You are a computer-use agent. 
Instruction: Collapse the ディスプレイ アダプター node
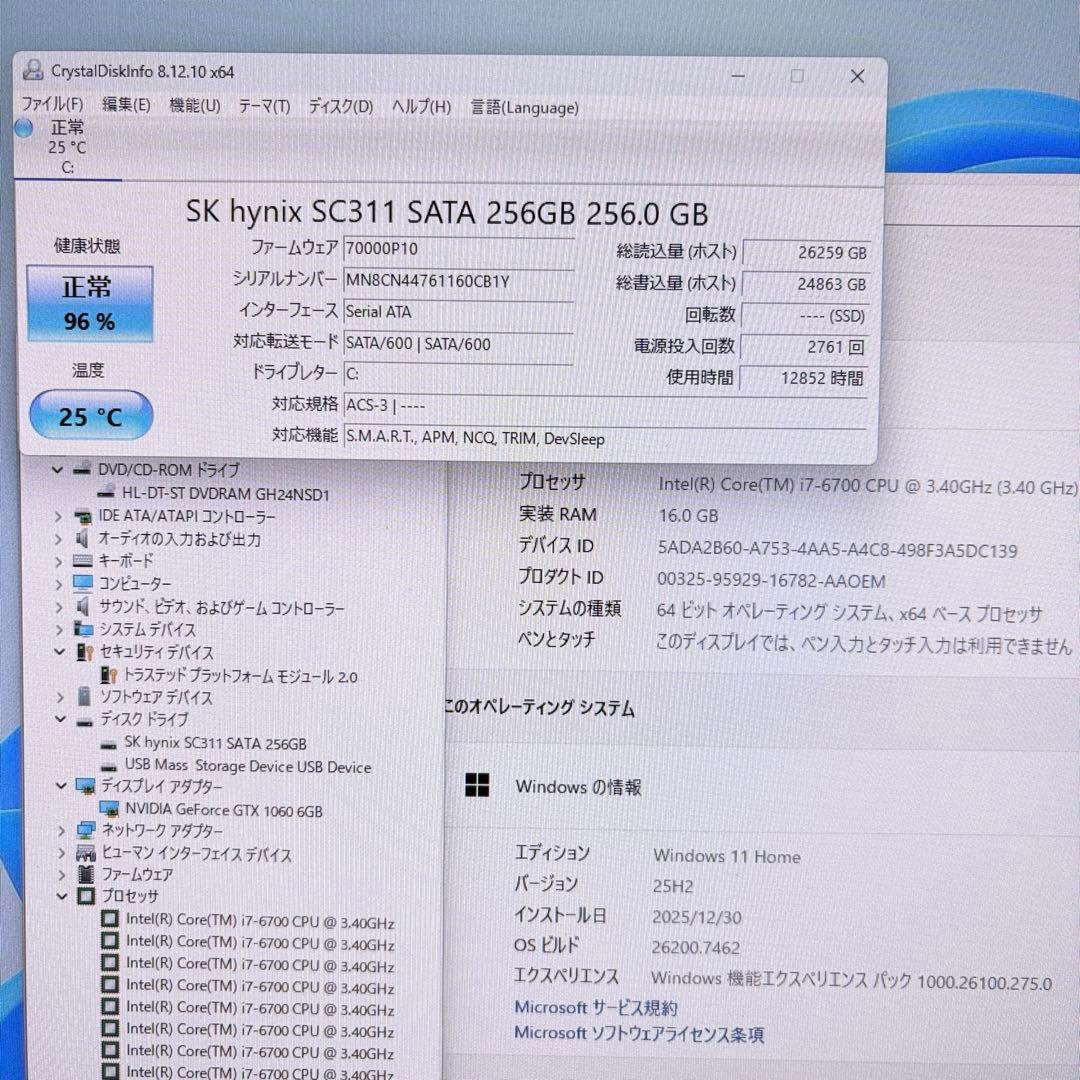pos(61,786)
